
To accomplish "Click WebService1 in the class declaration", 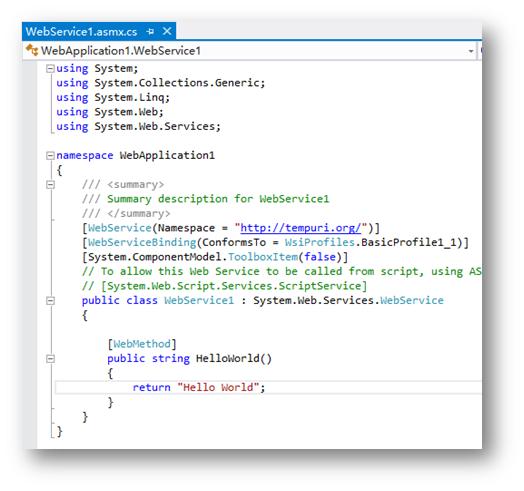I will [199, 300].
